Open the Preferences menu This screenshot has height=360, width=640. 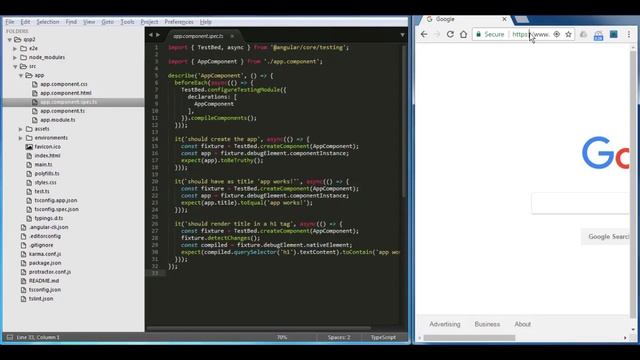coord(179,22)
